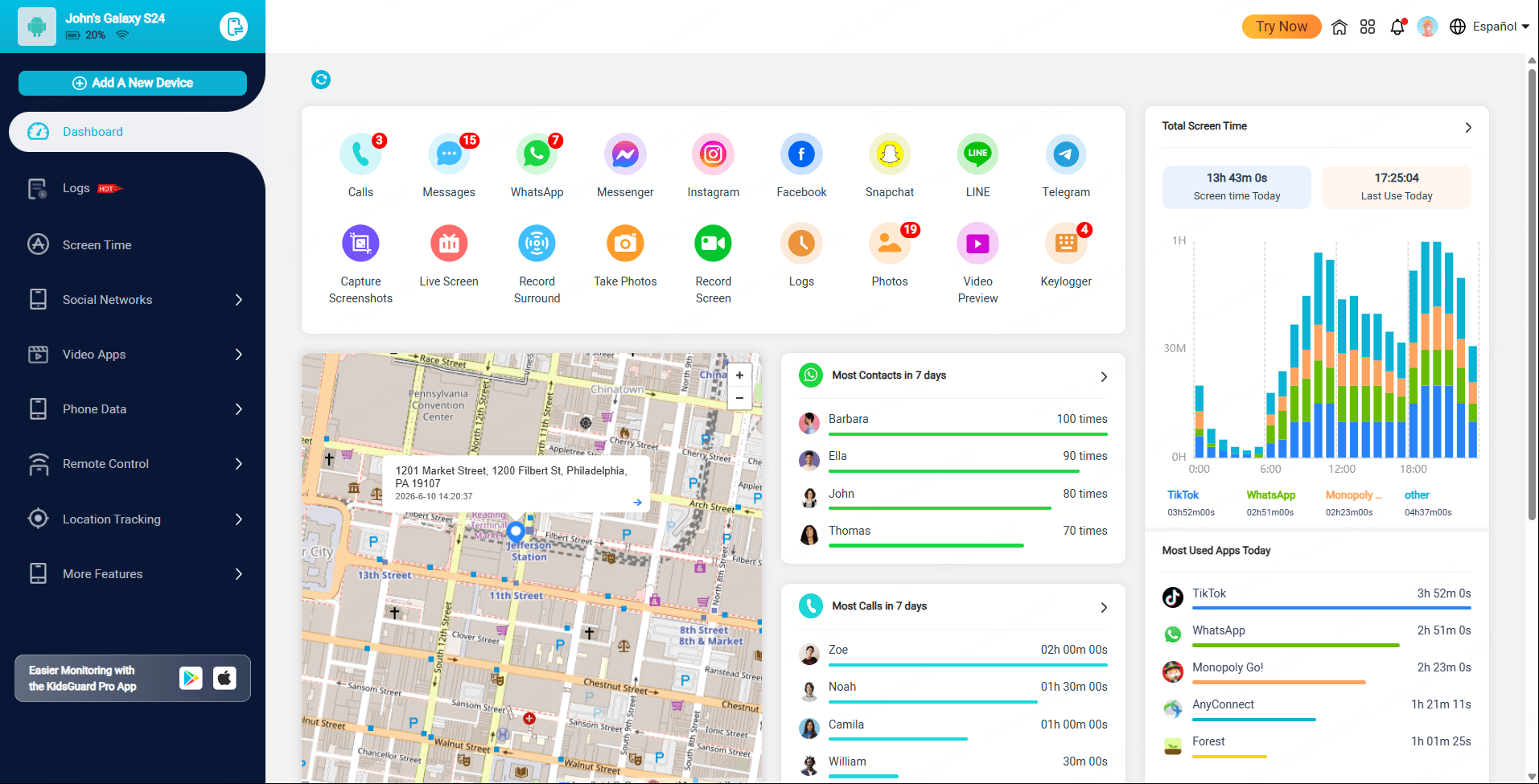Open the WhatsApp monitoring icon
Image resolution: width=1539 pixels, height=784 pixels.
537,154
